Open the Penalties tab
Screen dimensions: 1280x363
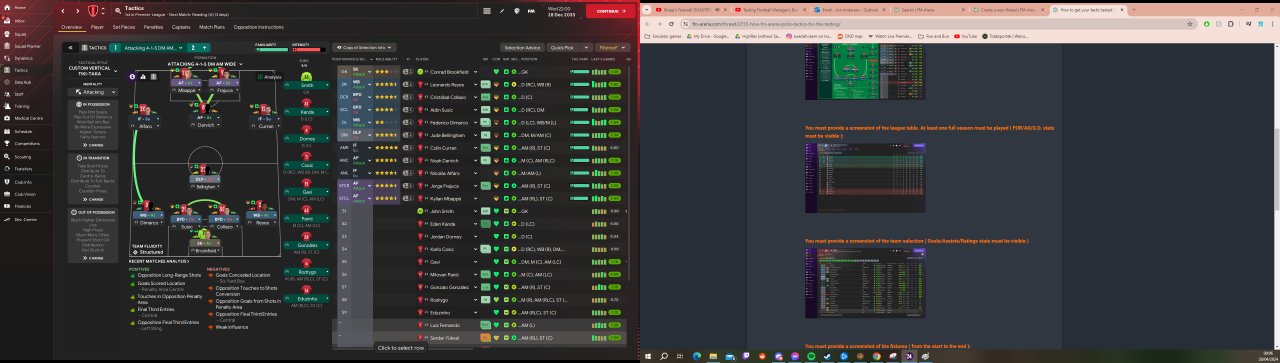pos(153,27)
